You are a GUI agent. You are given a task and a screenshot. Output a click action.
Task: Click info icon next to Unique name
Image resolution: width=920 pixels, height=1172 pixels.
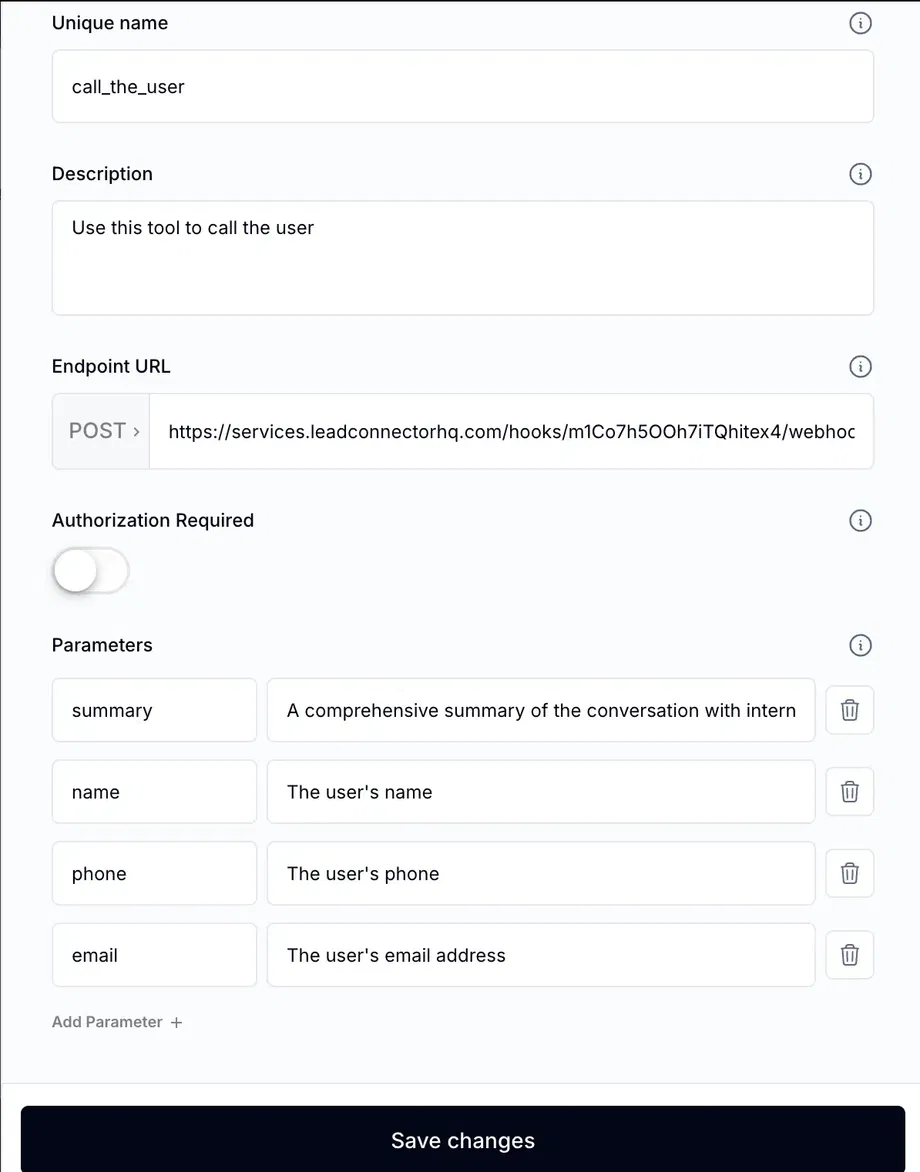(x=860, y=23)
